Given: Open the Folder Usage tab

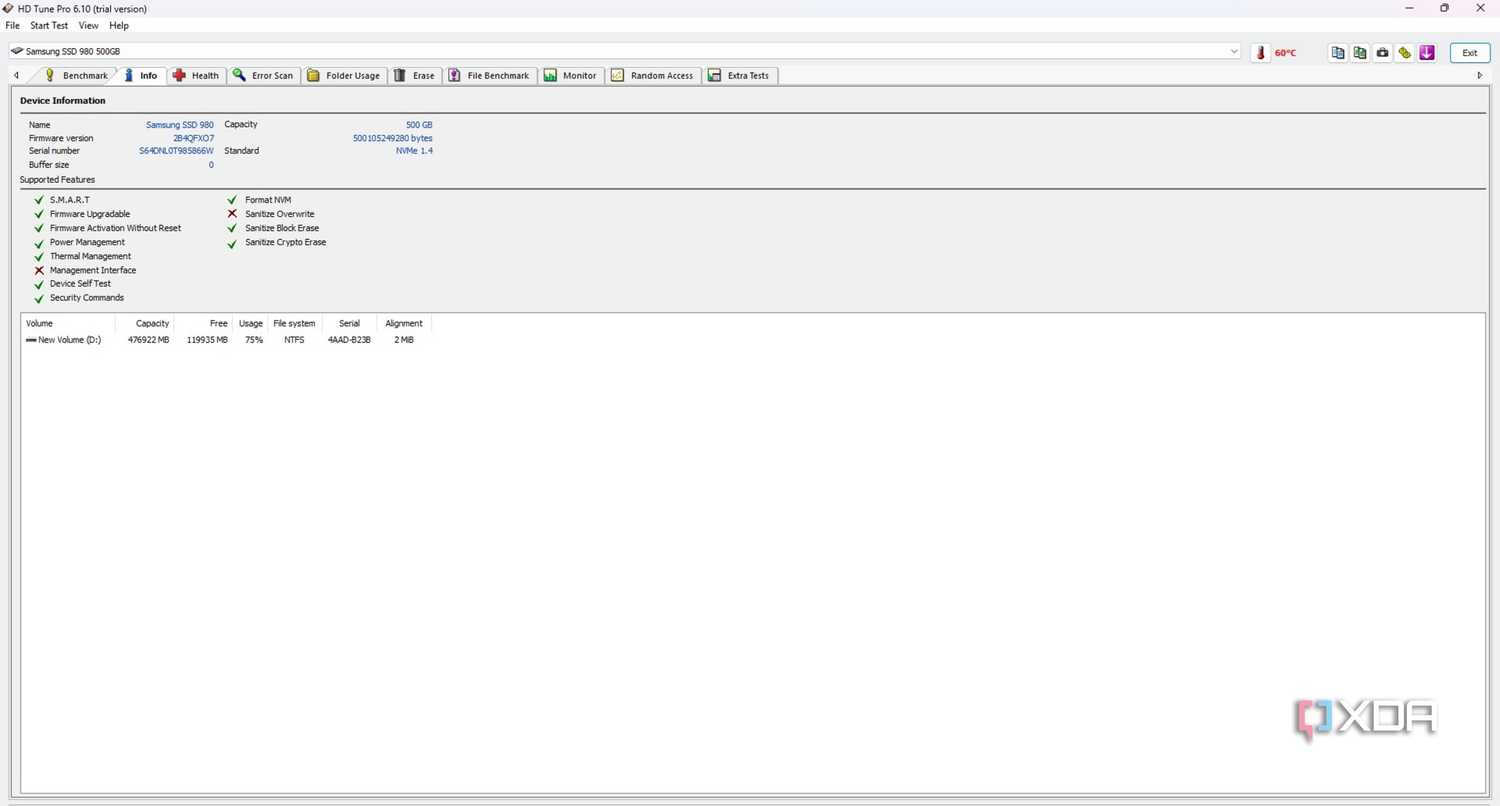Looking at the screenshot, I should coord(344,75).
